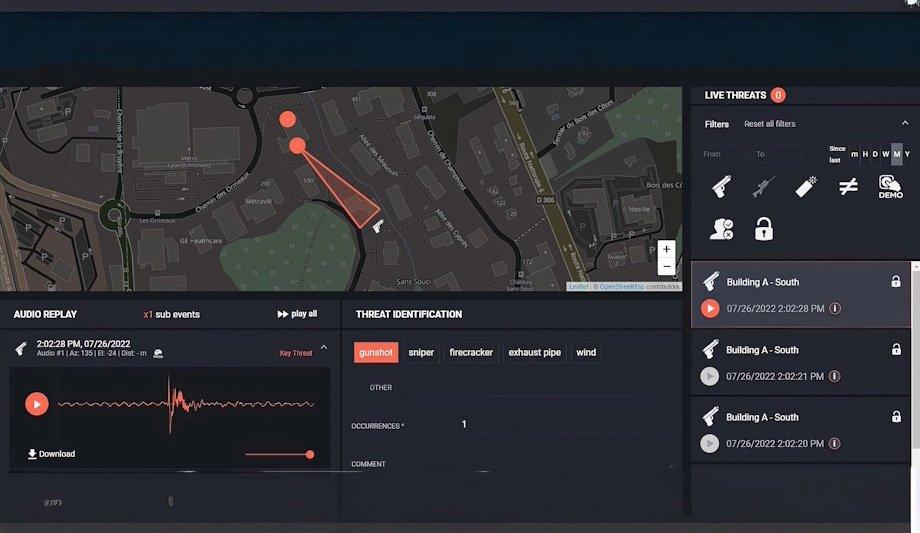Click the Occurrences value field
The height and width of the screenshot is (533, 920).
(566, 424)
